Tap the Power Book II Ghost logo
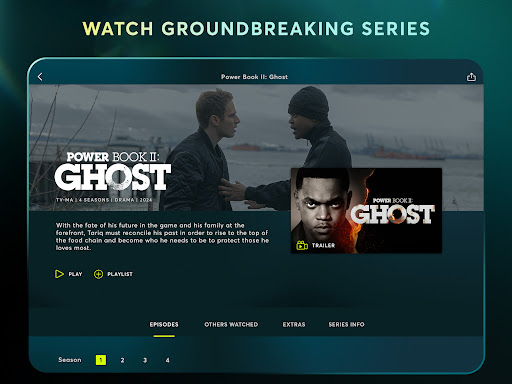The width and height of the screenshot is (512, 384). coord(113,171)
